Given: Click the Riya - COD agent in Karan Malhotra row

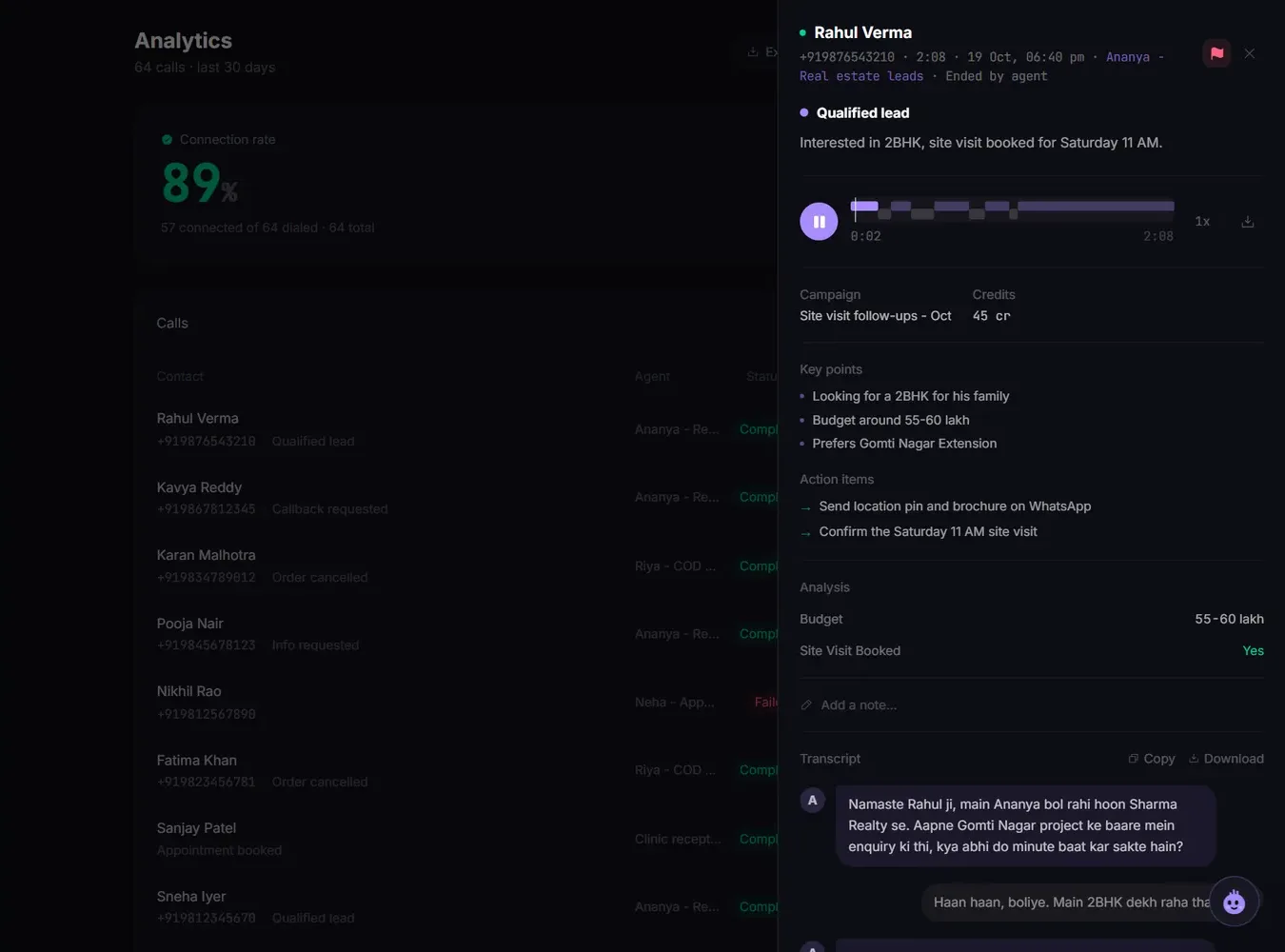Looking at the screenshot, I should (675, 566).
